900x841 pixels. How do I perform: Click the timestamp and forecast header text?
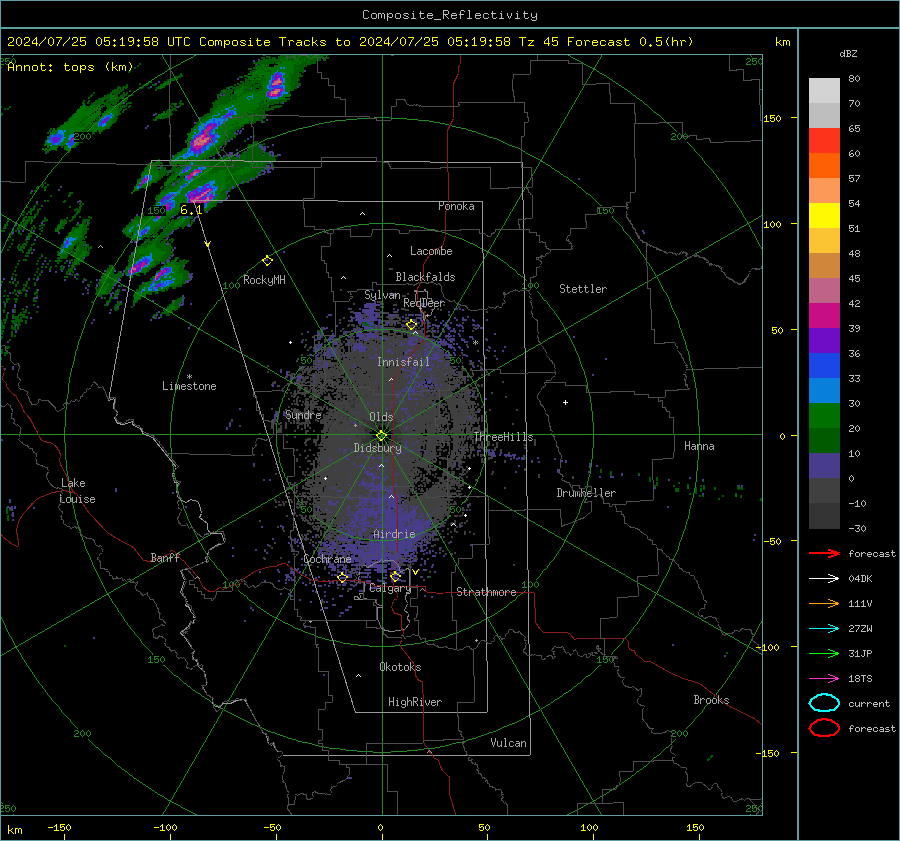(350, 42)
